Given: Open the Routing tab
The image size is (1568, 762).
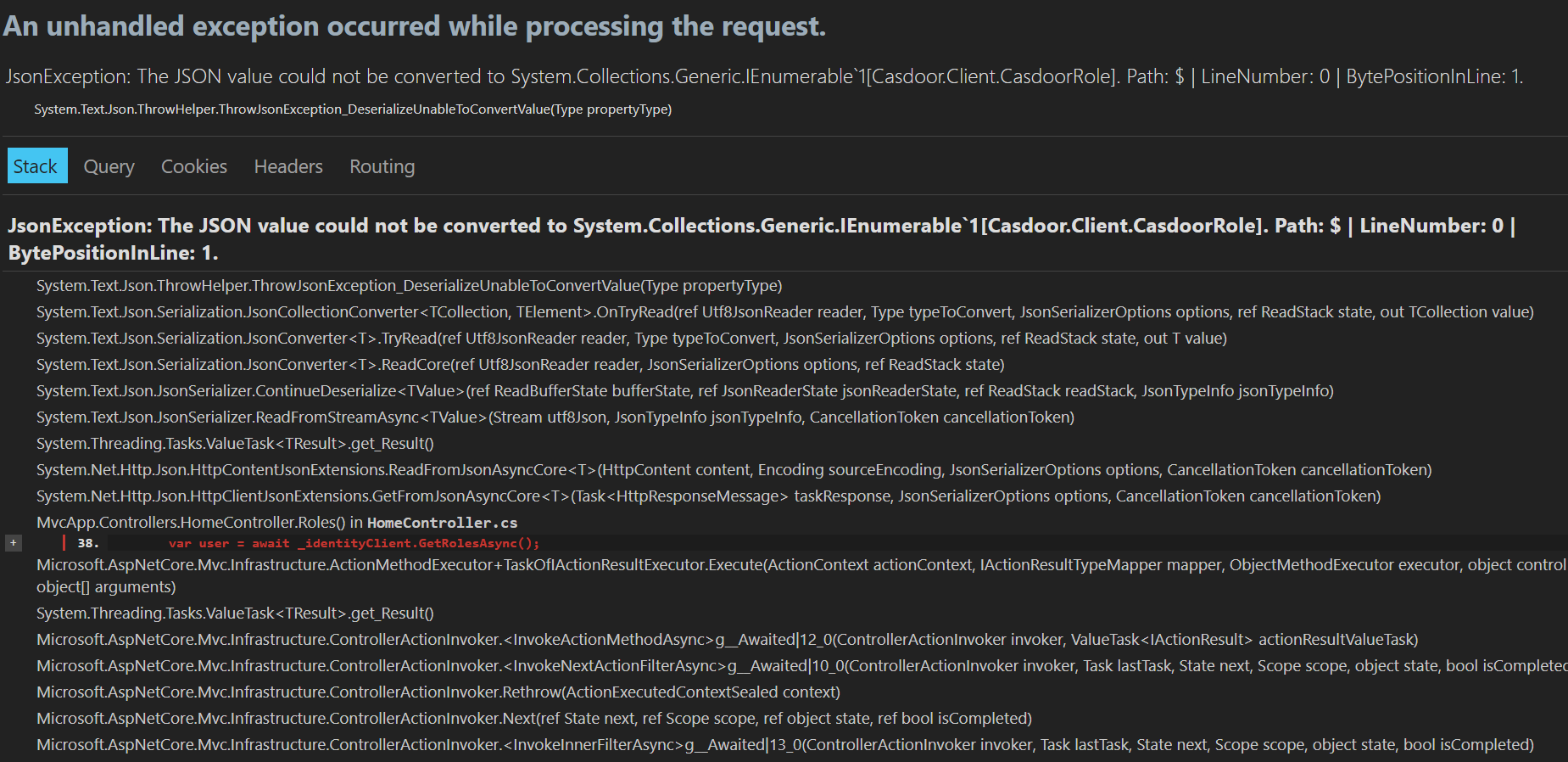Looking at the screenshot, I should (381, 165).
